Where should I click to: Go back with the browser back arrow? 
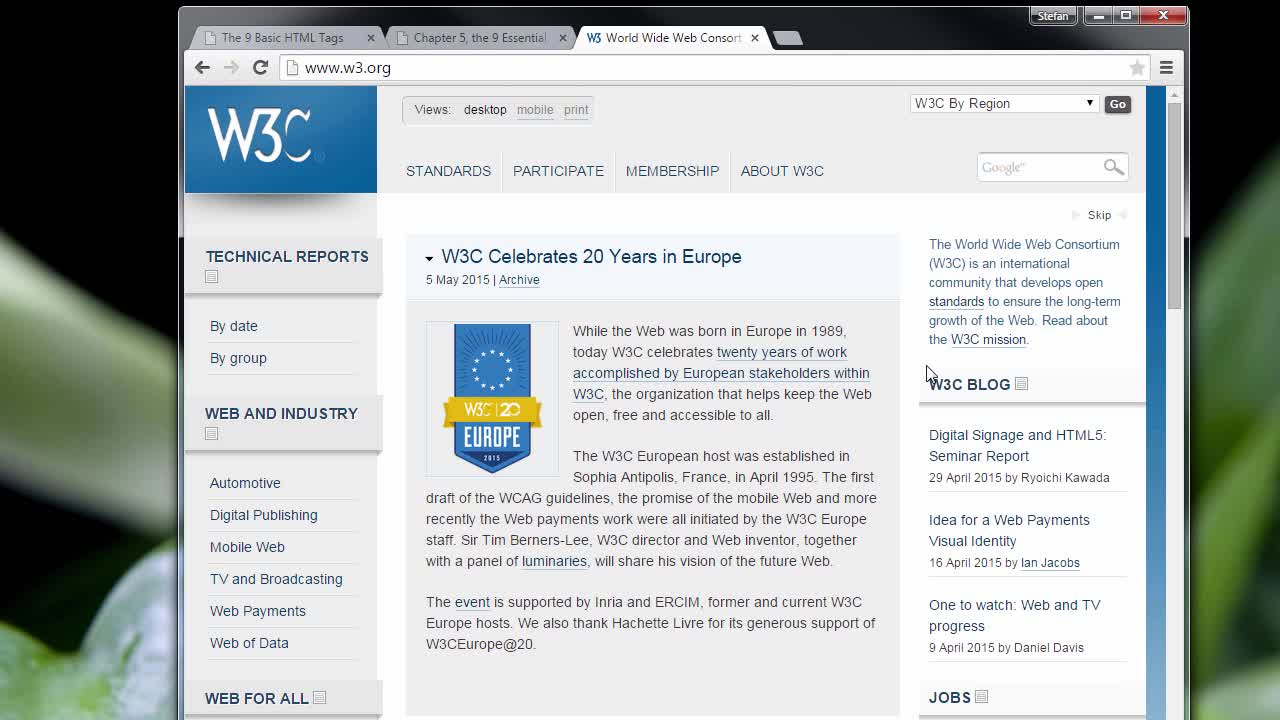(202, 68)
